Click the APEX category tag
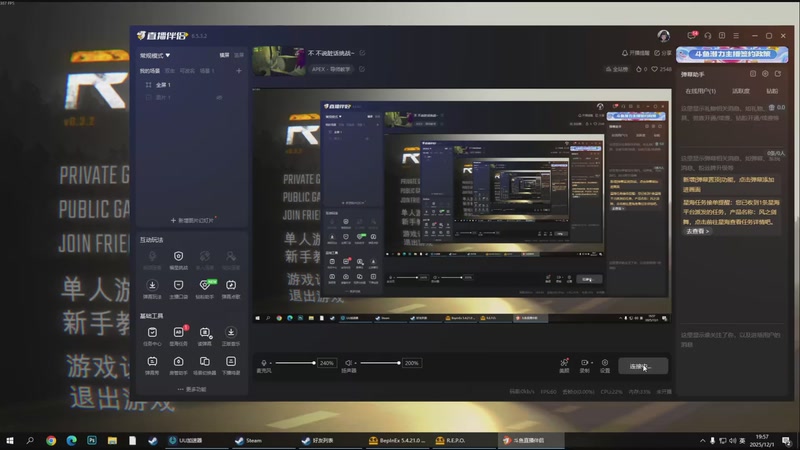This screenshot has width=800, height=450. point(331,69)
